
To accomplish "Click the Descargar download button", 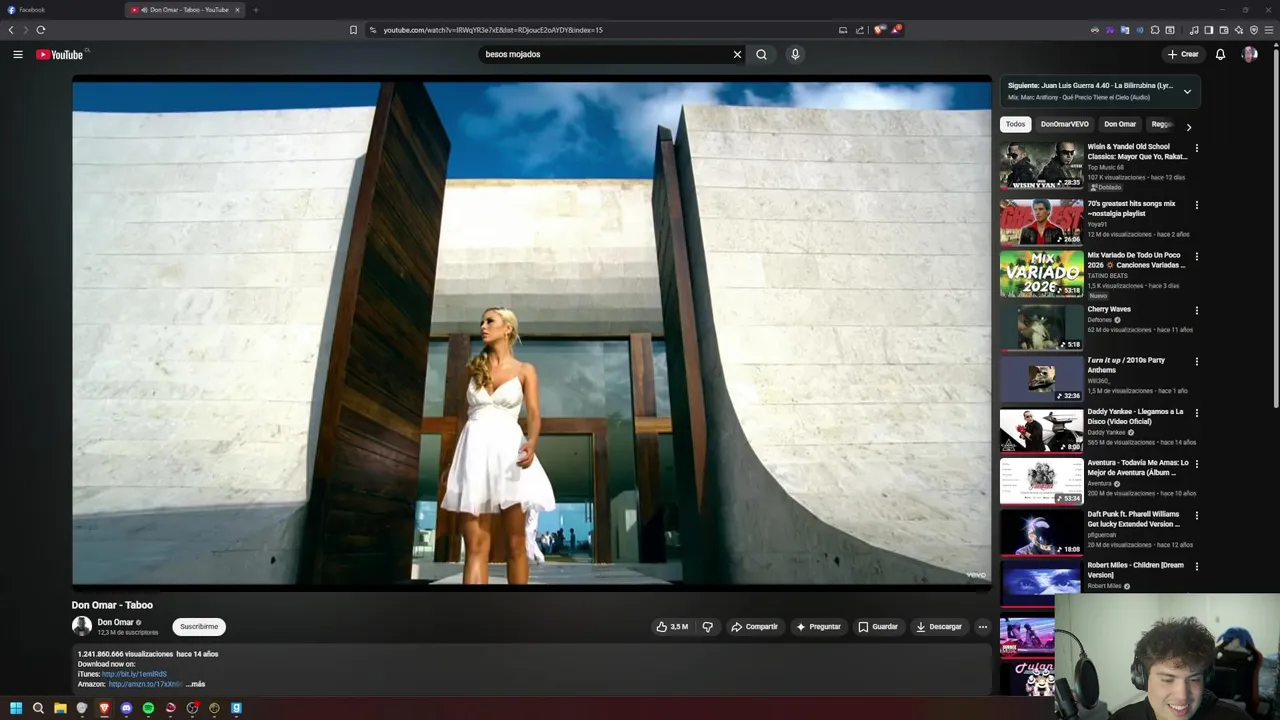I will [939, 627].
